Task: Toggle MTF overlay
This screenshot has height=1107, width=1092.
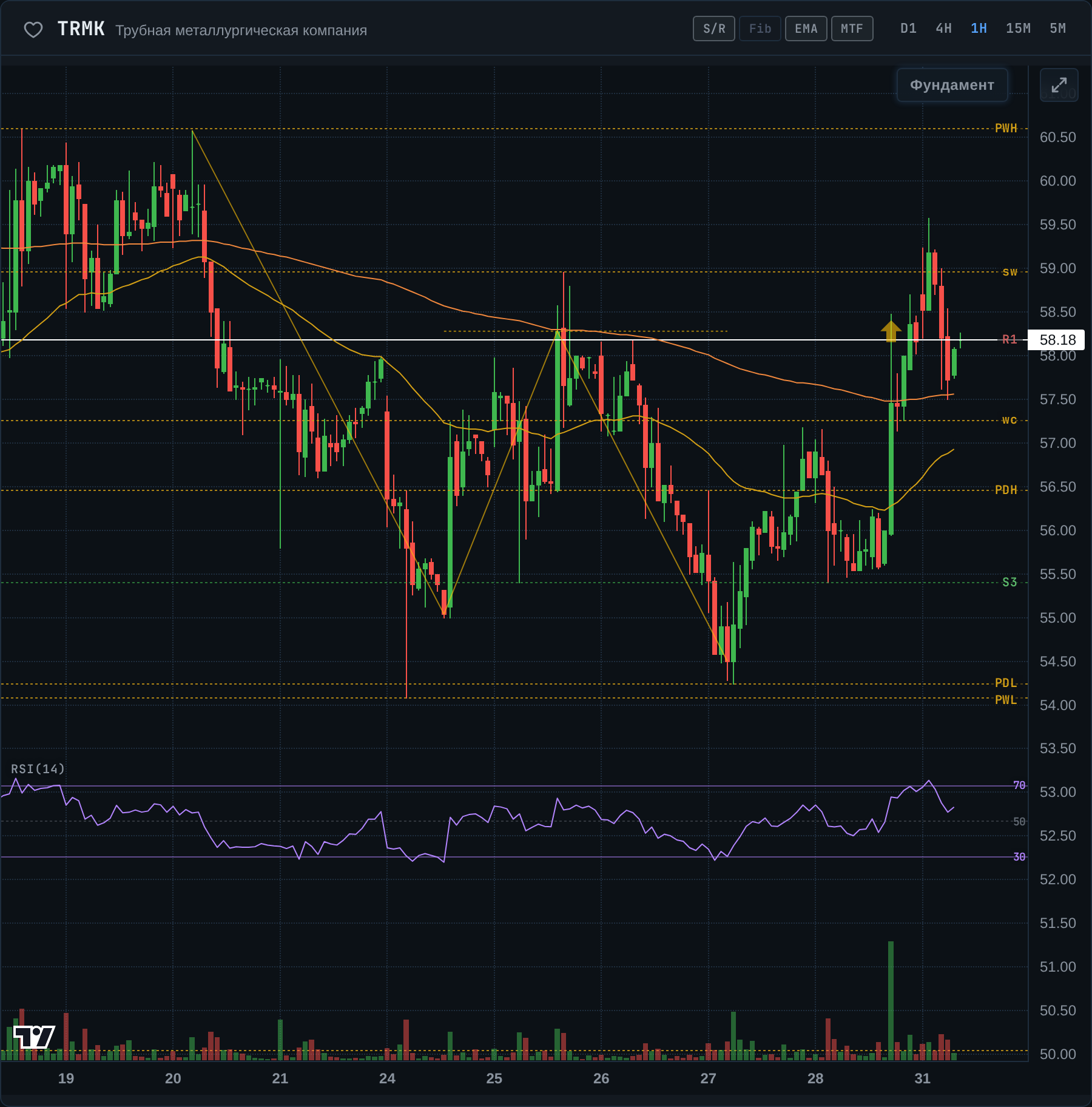Action: coord(852,29)
